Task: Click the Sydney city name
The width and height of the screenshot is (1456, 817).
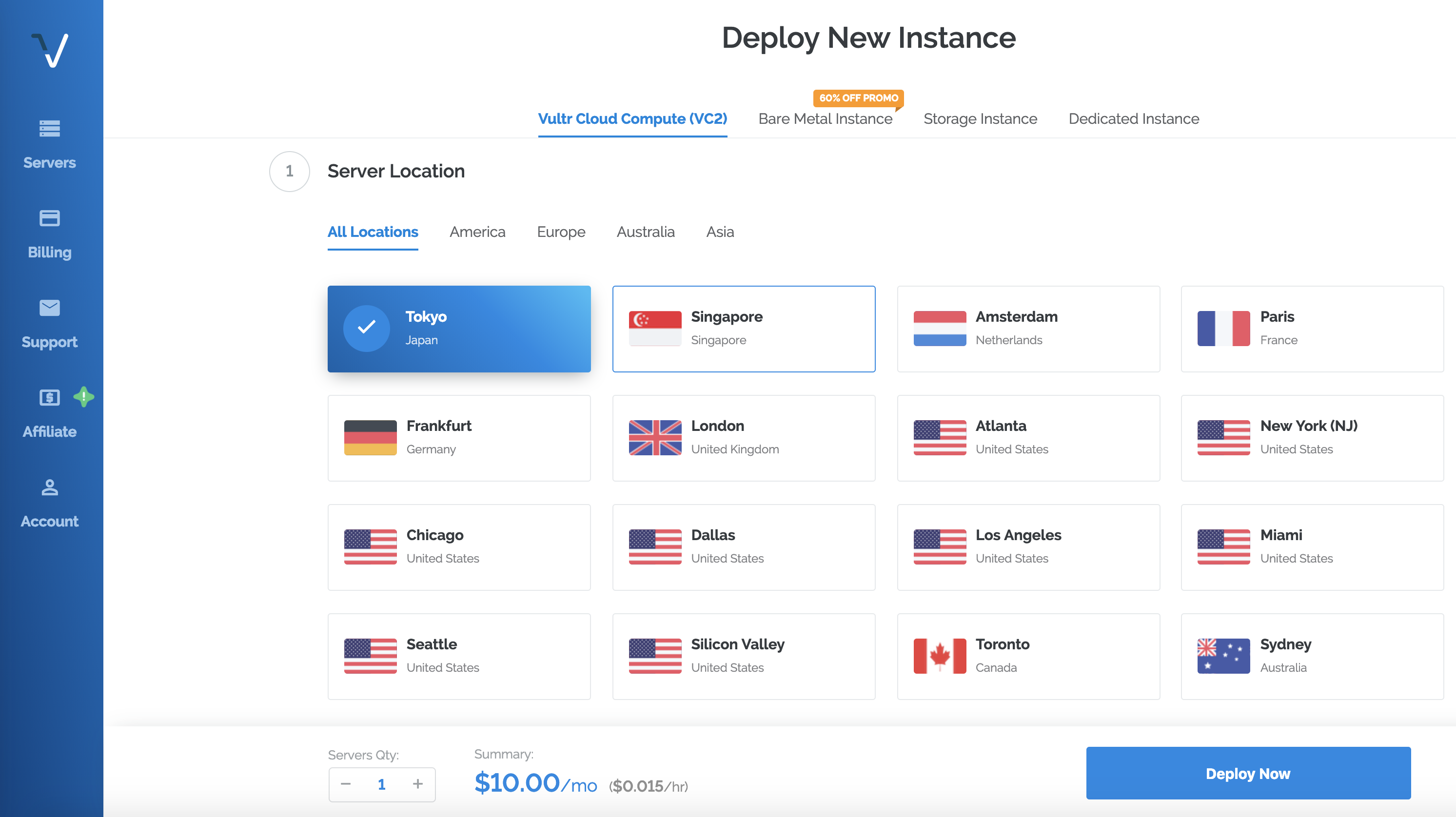Action: point(1285,643)
